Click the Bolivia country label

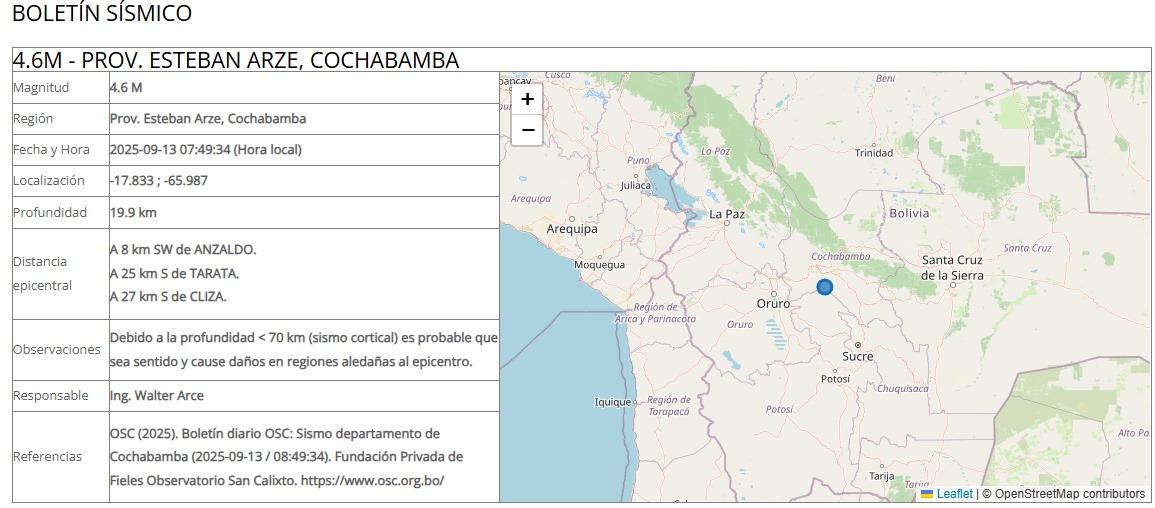(x=909, y=213)
